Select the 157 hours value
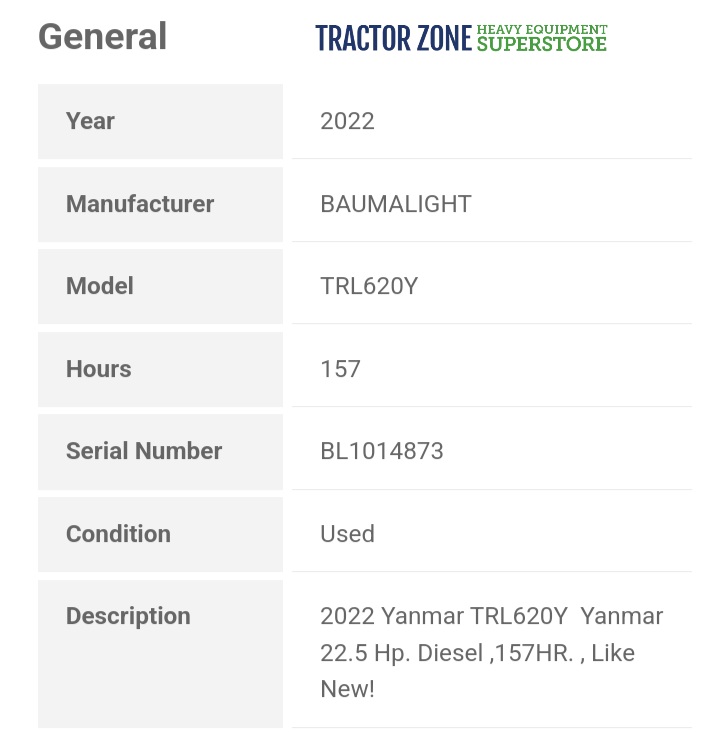 tap(340, 369)
